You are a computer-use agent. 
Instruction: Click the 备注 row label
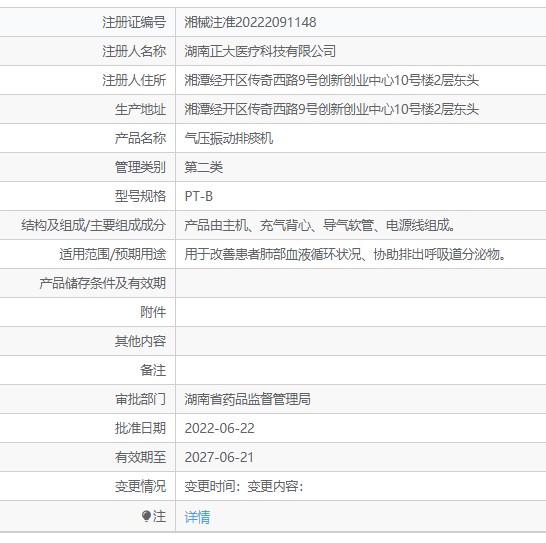click(x=153, y=370)
